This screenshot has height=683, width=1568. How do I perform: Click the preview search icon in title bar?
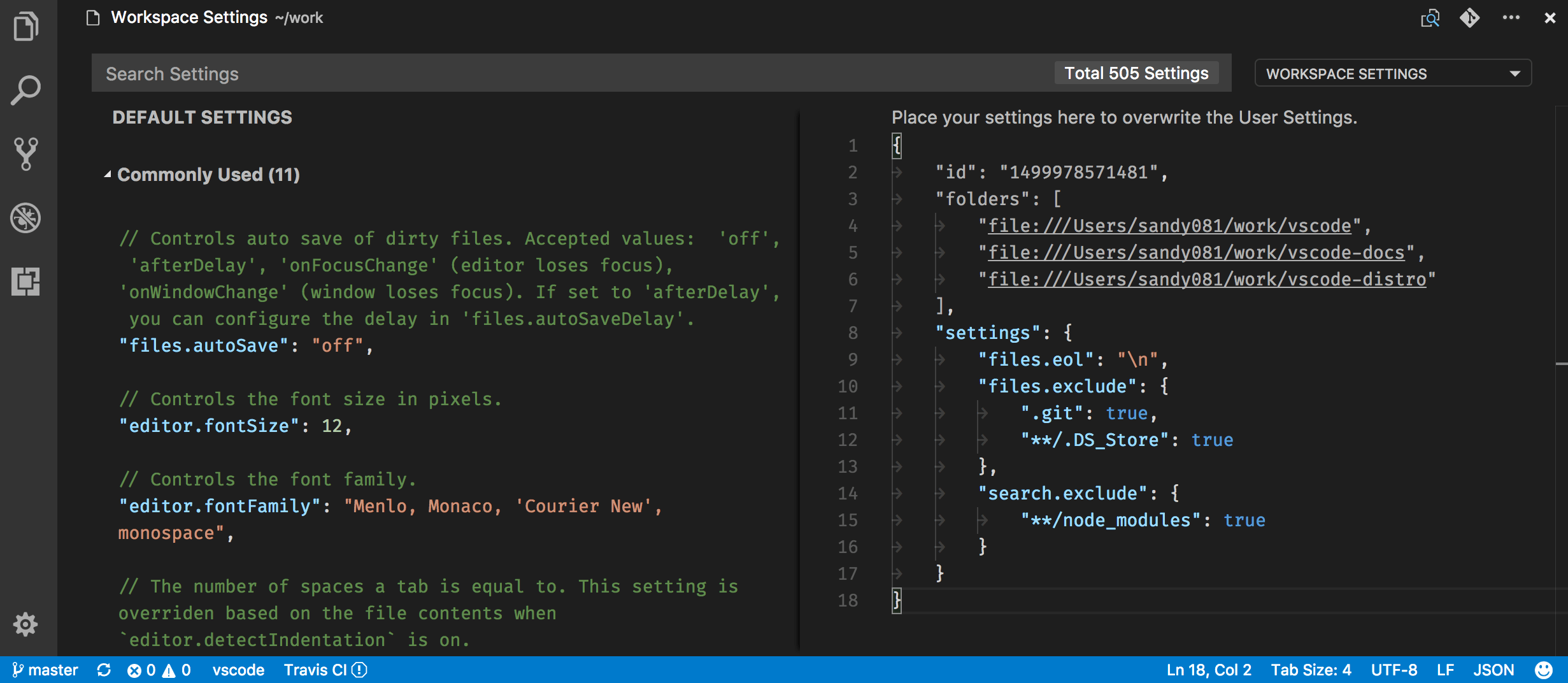pos(1430,18)
